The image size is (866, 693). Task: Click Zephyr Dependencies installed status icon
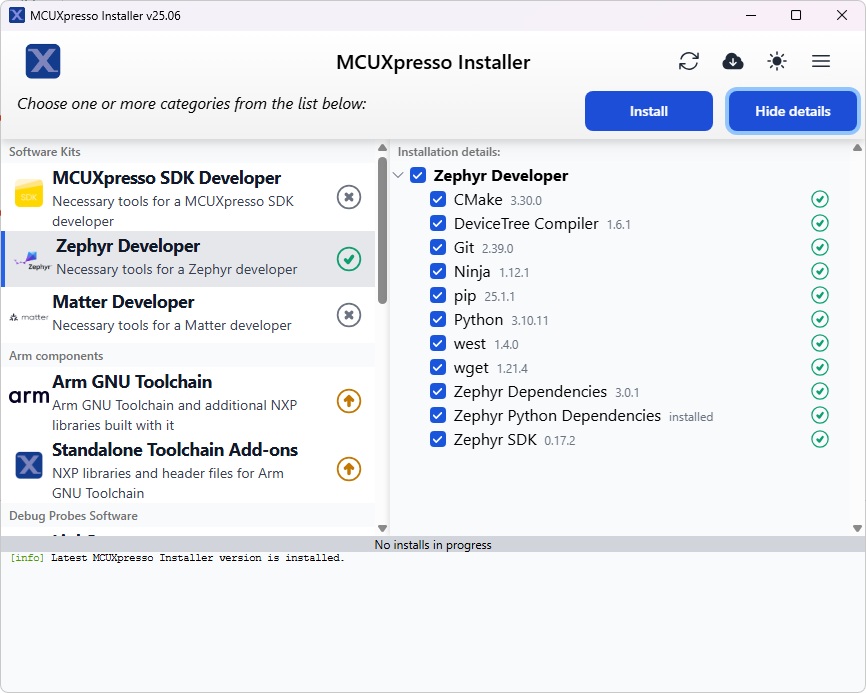click(820, 391)
